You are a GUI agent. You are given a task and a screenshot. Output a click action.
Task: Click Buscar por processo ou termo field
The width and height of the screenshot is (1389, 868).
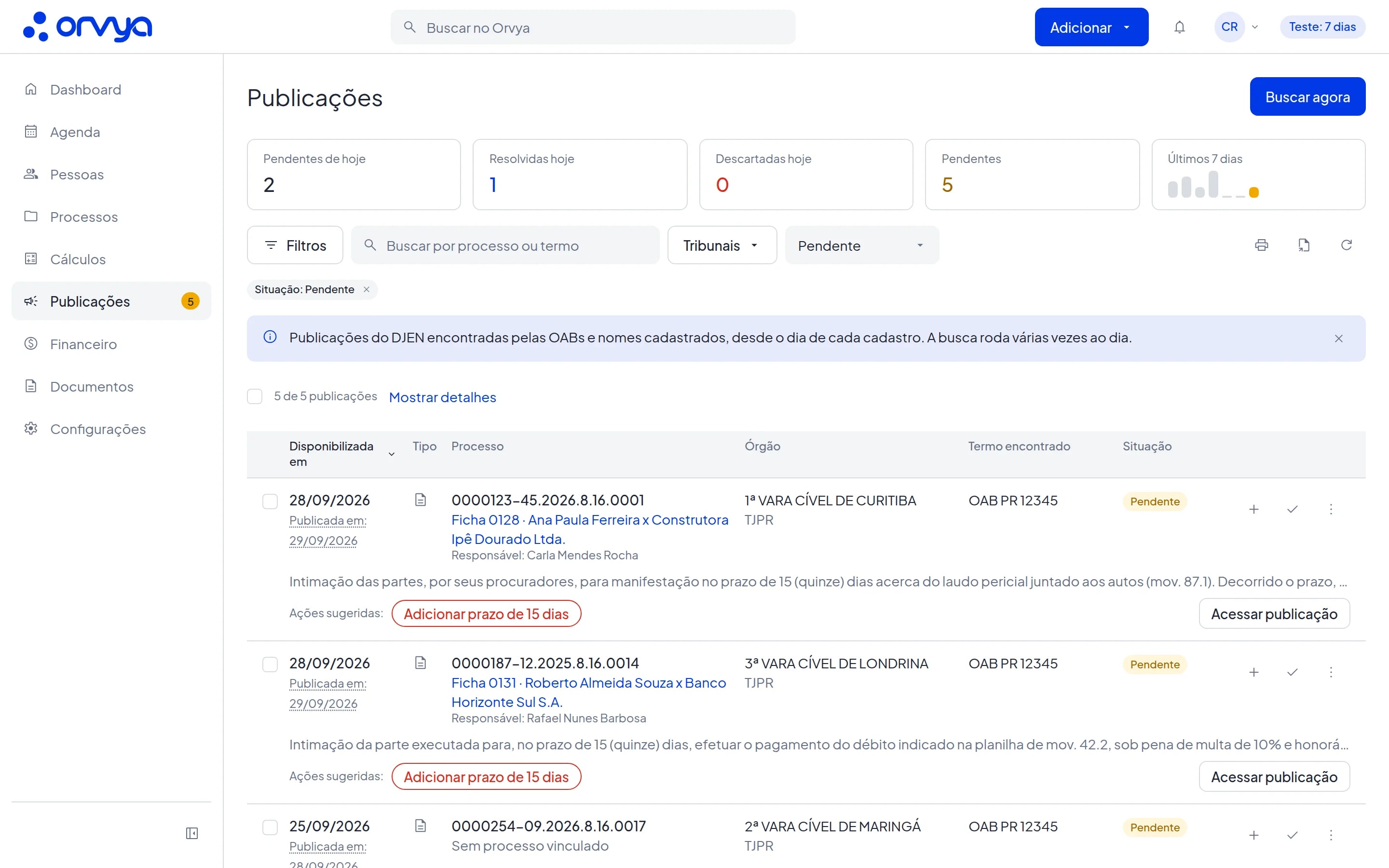coord(505,245)
